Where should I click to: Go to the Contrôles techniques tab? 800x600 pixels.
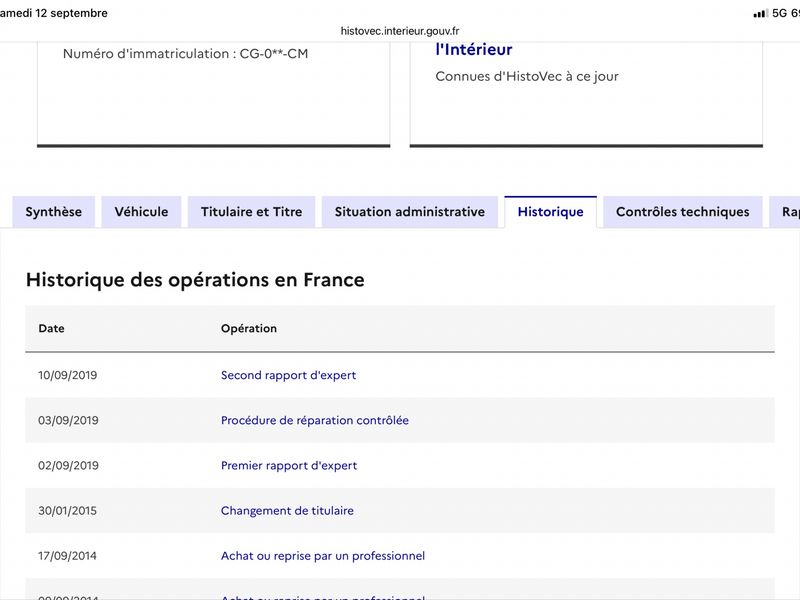683,212
